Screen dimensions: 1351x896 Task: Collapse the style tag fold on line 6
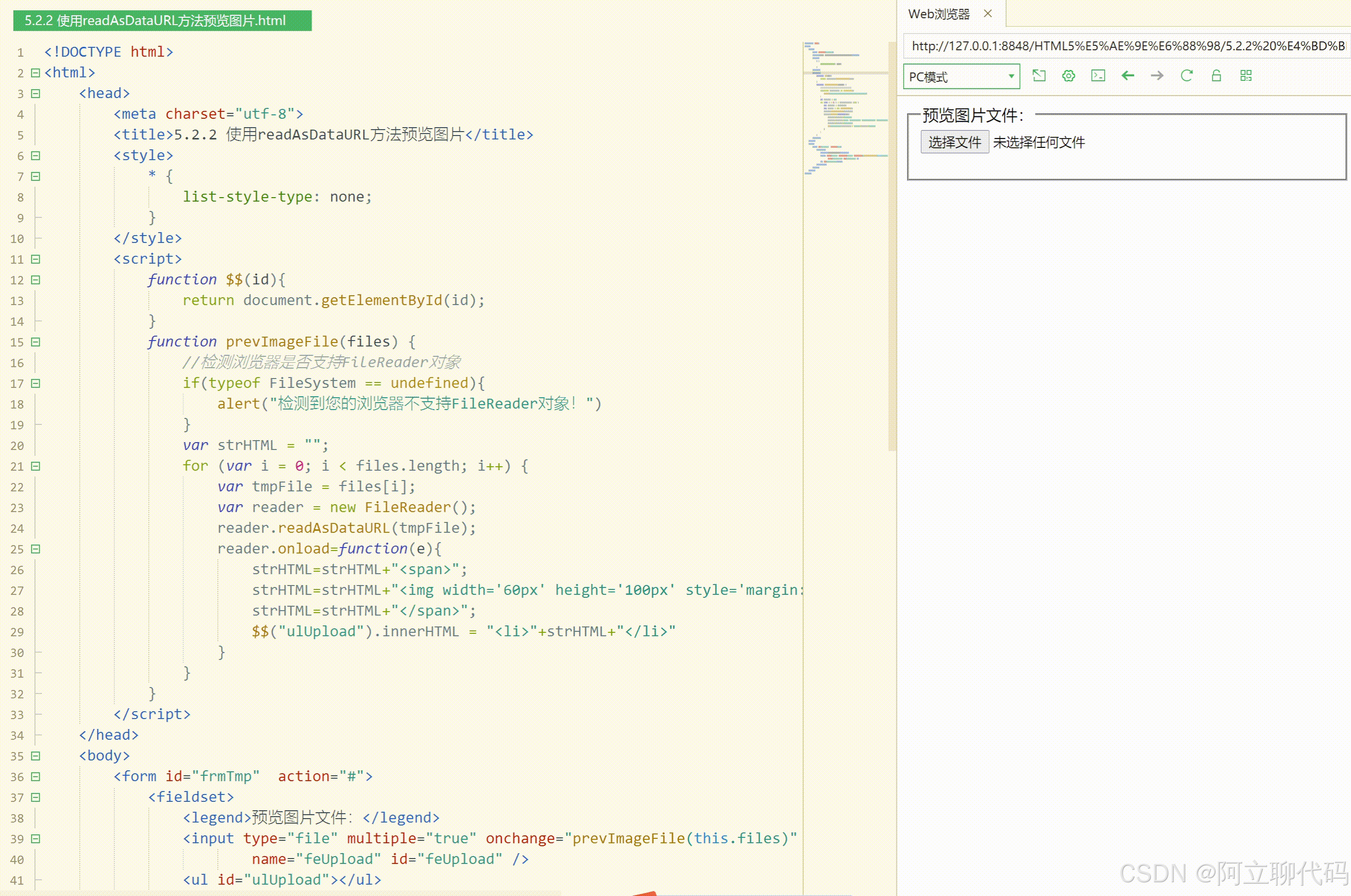pyautogui.click(x=36, y=155)
